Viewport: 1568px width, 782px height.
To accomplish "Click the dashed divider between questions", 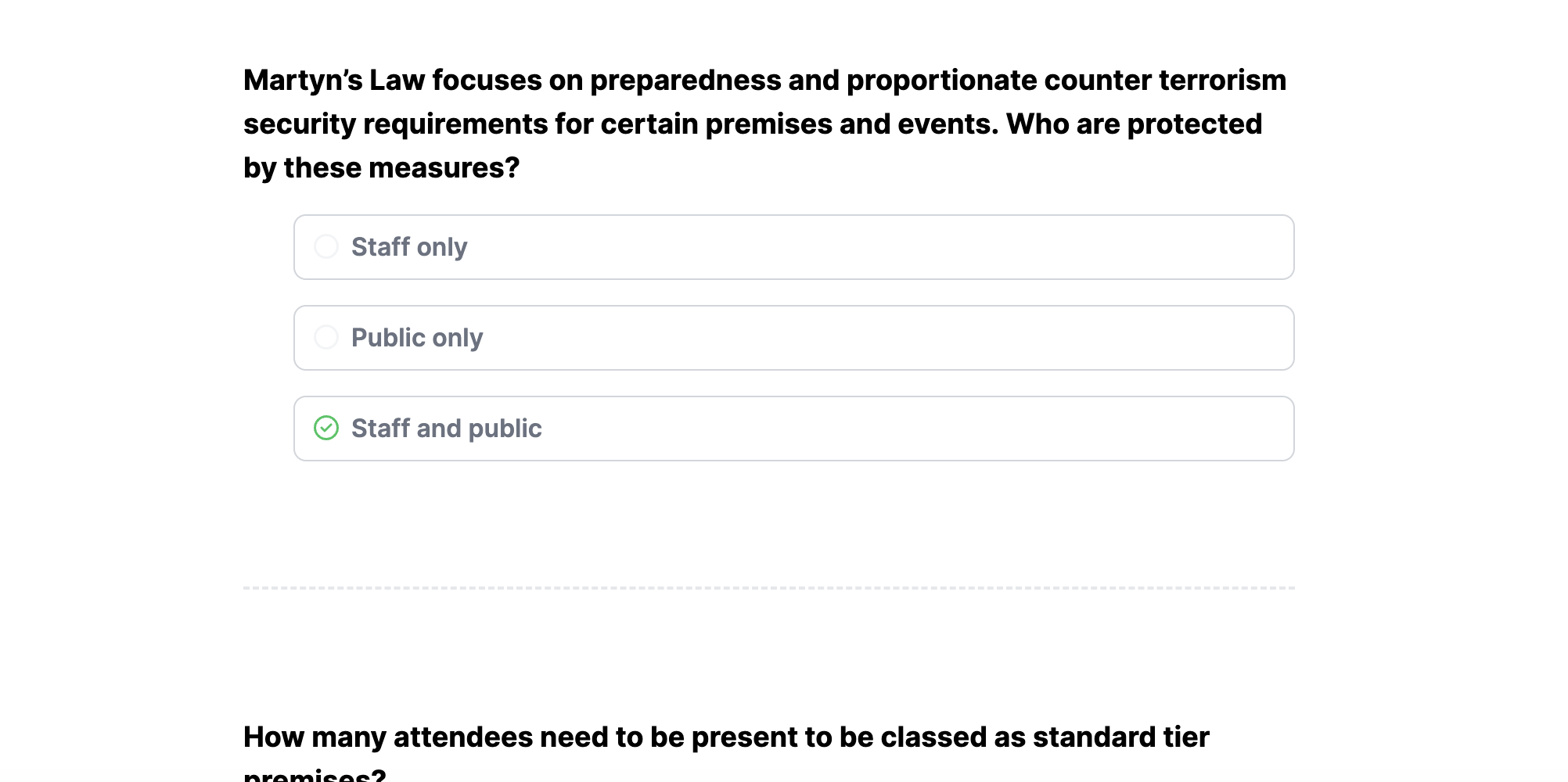I will tap(768, 587).
